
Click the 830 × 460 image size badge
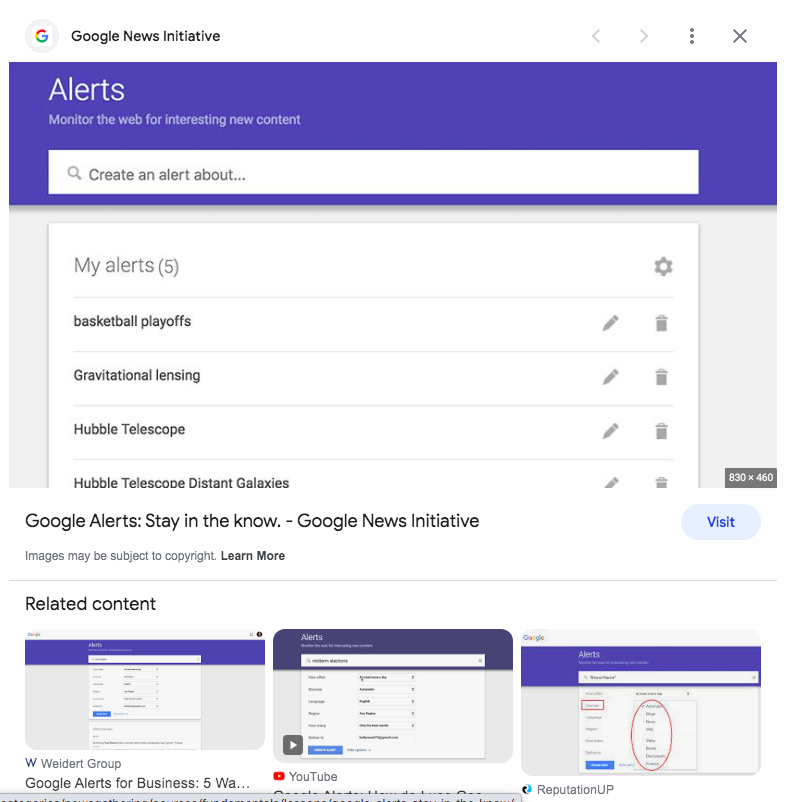(750, 477)
